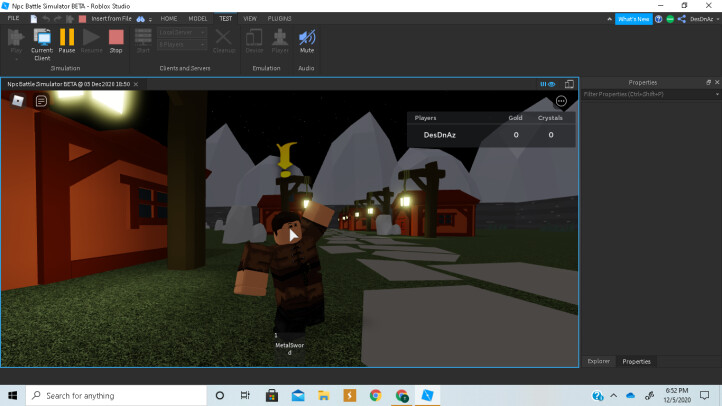Select the TEST ribbon tab
This screenshot has width=722, height=406.
[226, 18]
